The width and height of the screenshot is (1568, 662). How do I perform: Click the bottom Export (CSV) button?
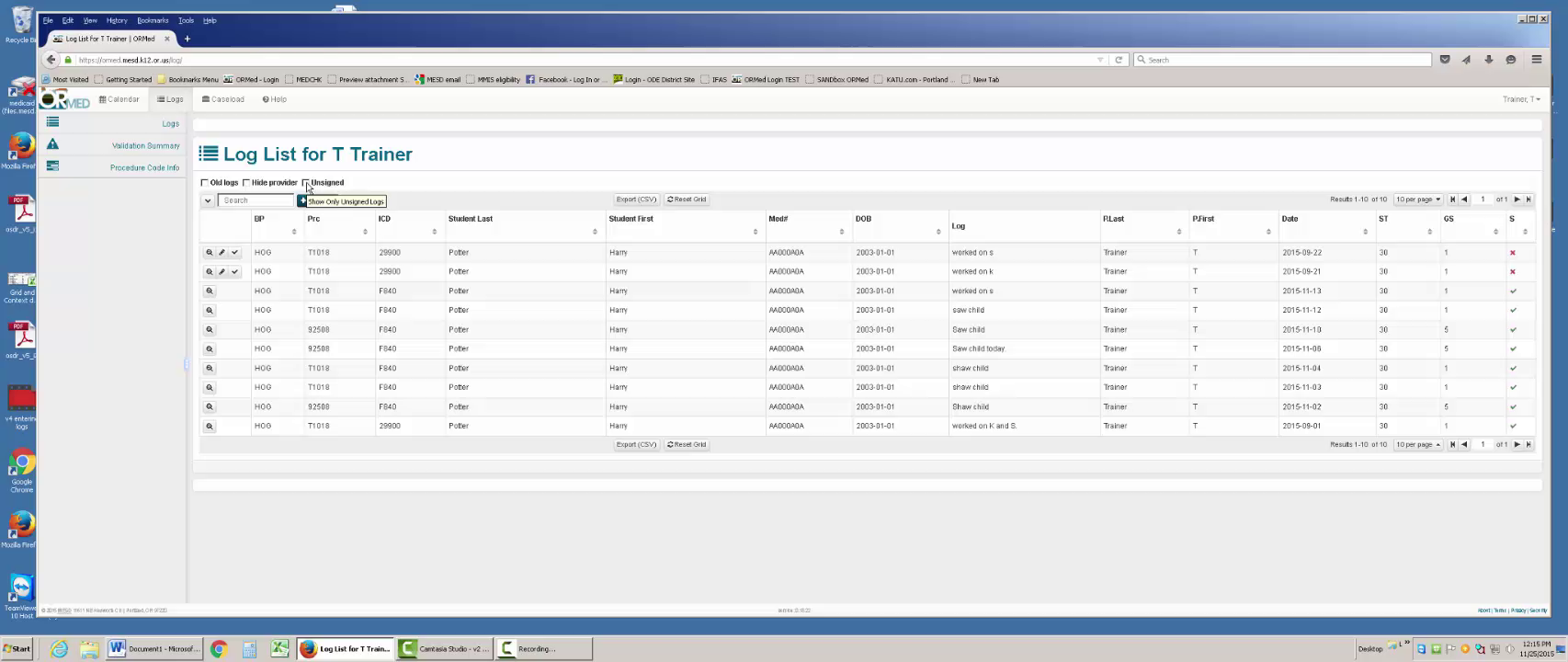click(x=636, y=444)
